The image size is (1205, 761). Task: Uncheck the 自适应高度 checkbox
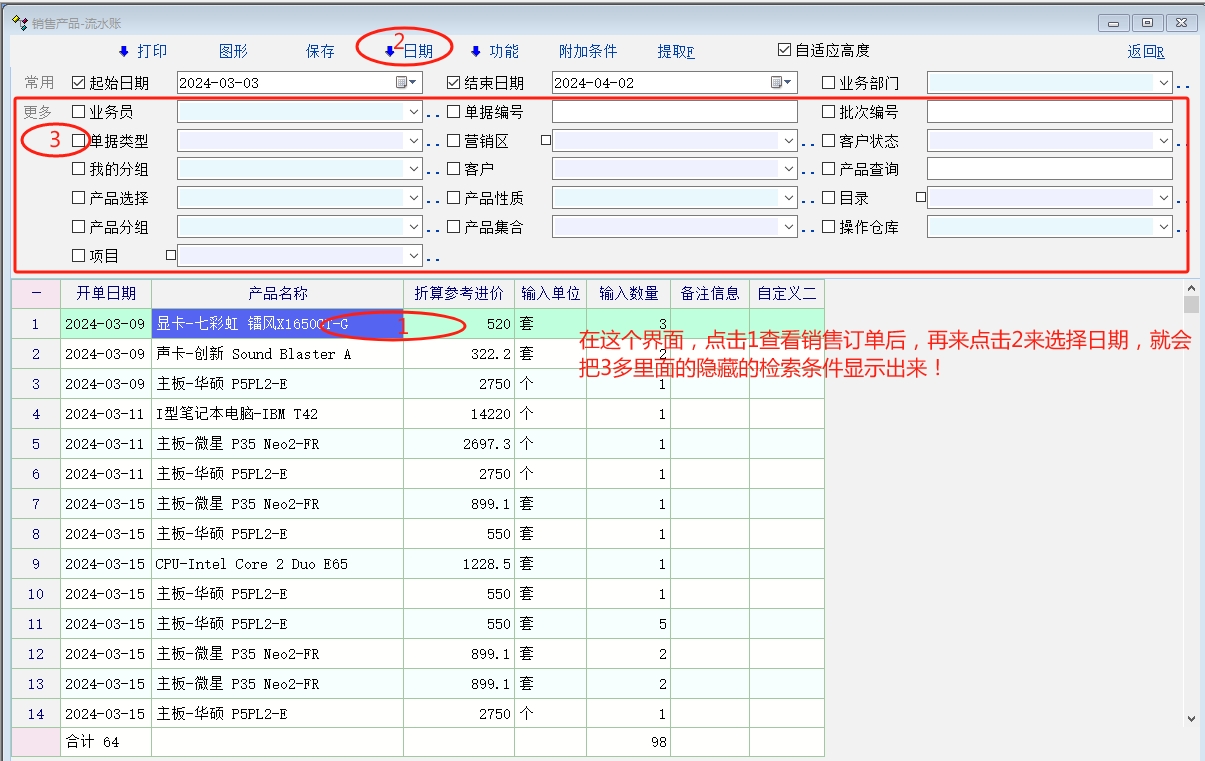pyautogui.click(x=785, y=50)
